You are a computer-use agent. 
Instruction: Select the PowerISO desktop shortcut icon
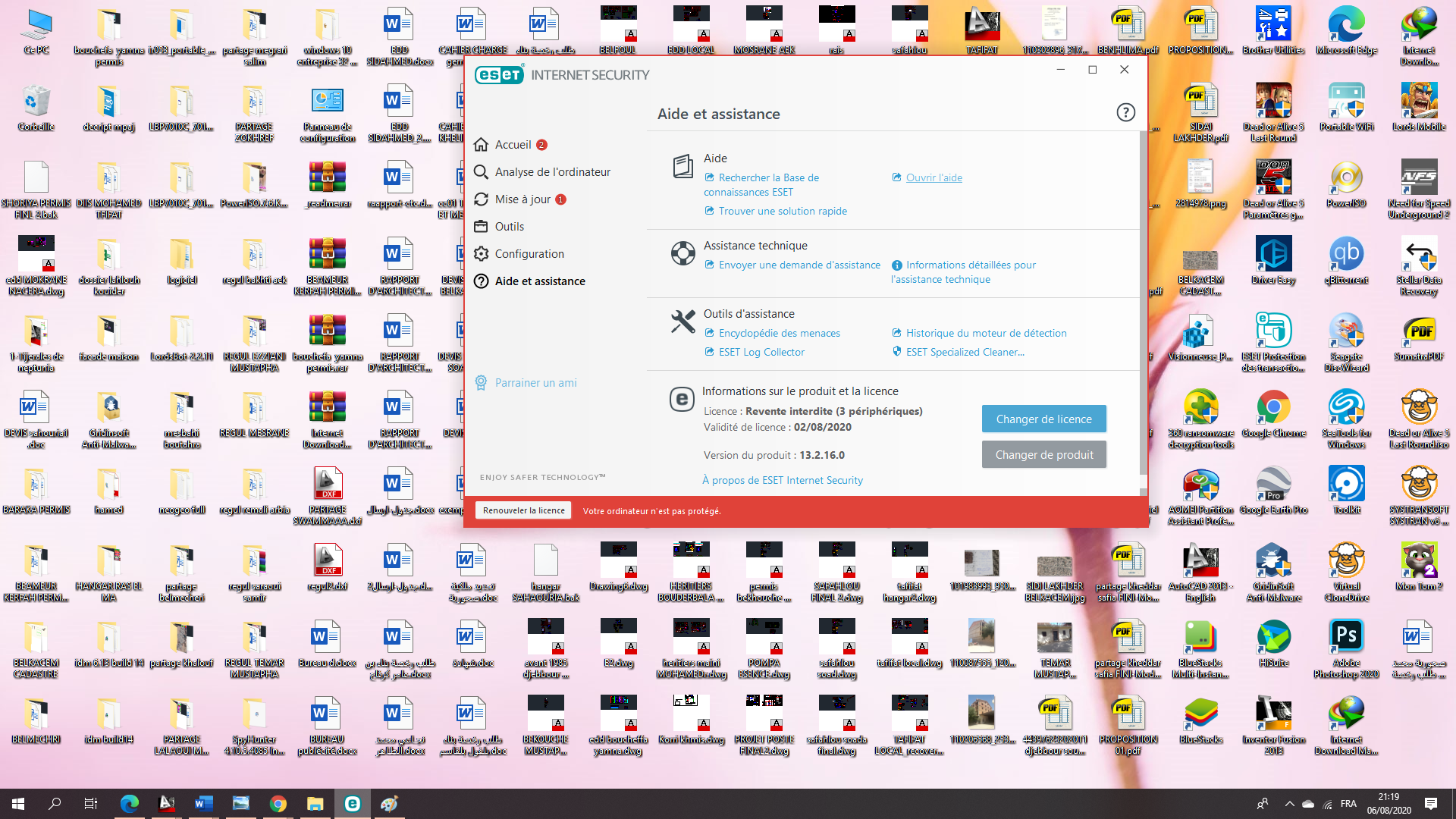coord(1346,184)
